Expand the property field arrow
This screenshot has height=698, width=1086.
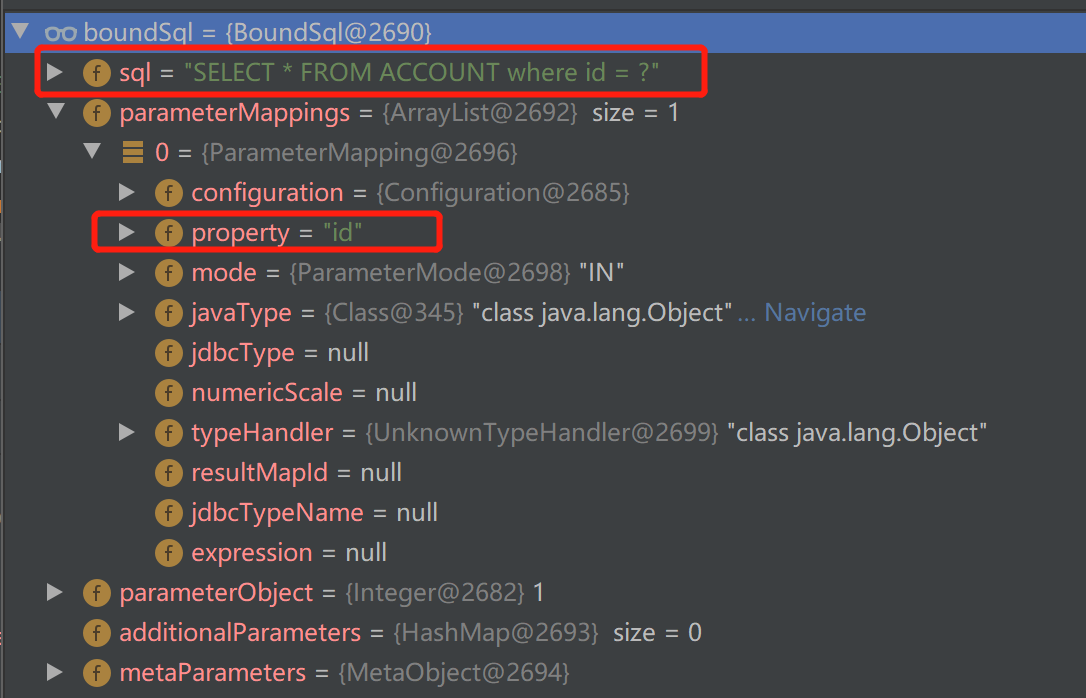point(127,232)
